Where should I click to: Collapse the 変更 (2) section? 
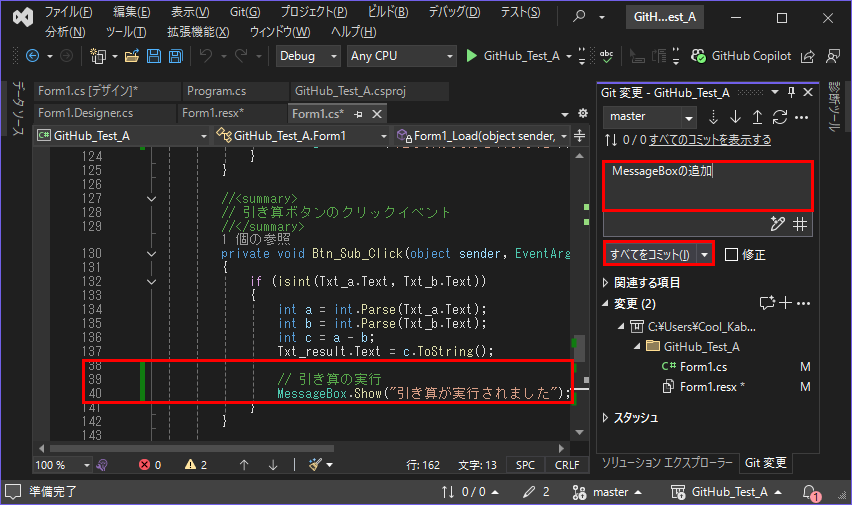coord(606,303)
